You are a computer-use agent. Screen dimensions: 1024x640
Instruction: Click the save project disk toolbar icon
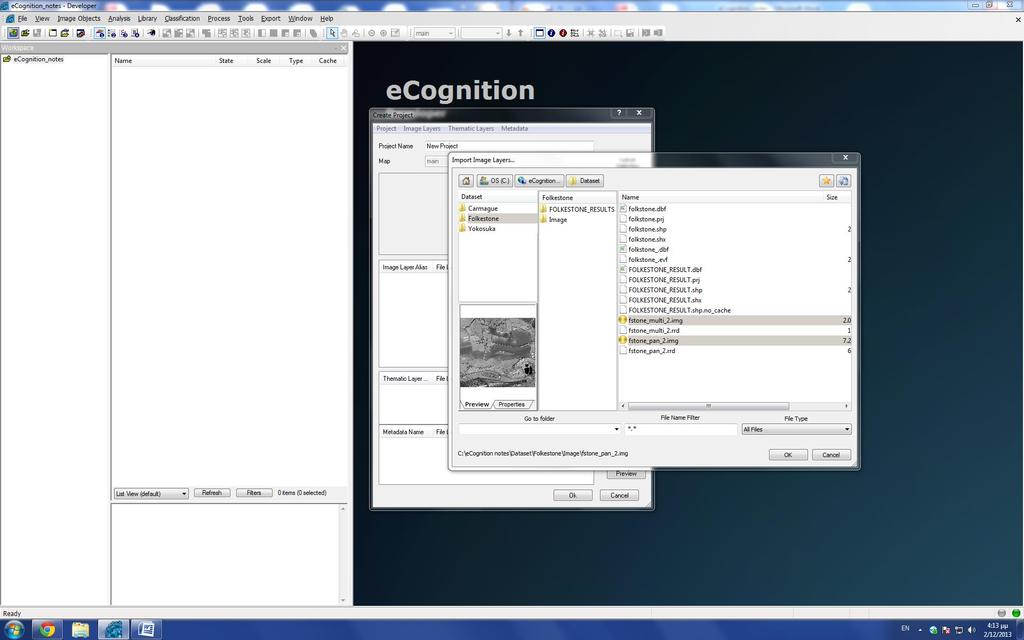[x=37, y=33]
